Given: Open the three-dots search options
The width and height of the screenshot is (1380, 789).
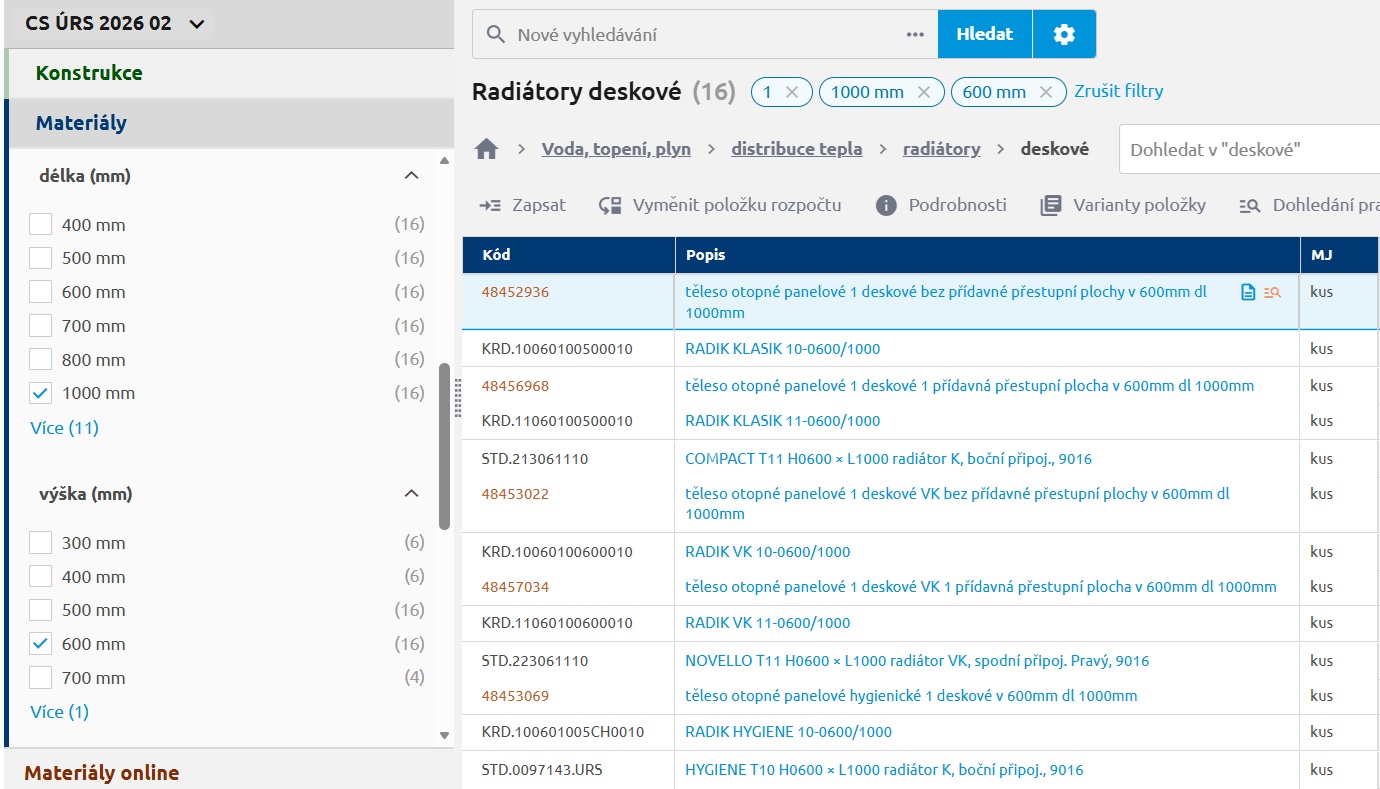Looking at the screenshot, I should (915, 34).
